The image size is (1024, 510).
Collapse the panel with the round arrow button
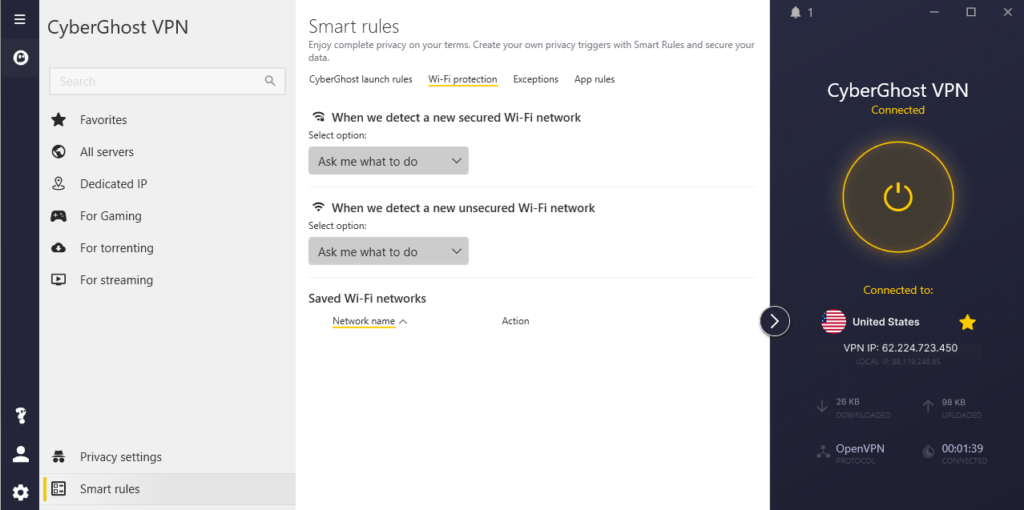775,321
